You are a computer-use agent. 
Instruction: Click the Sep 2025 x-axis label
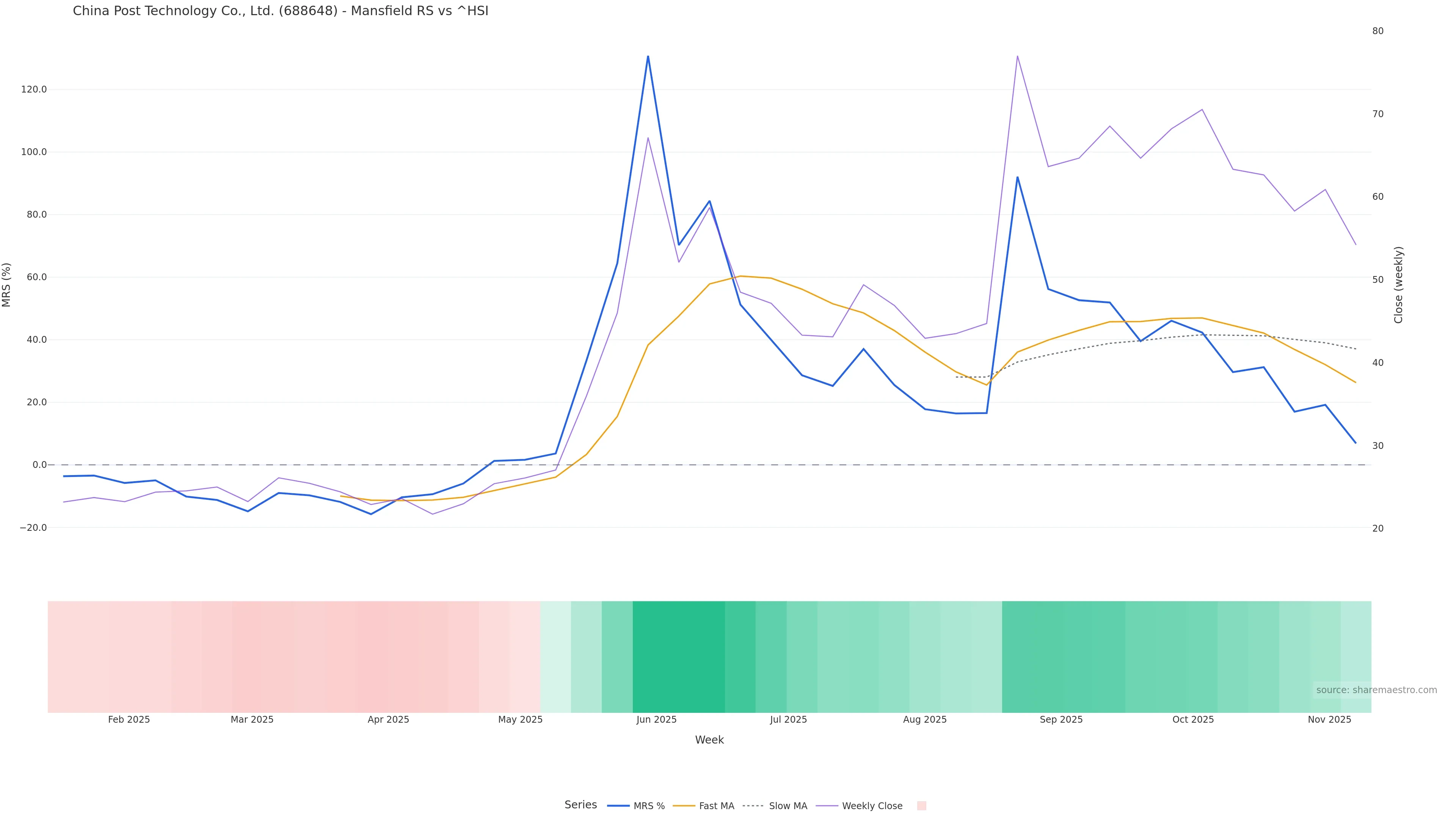pos(1061,720)
